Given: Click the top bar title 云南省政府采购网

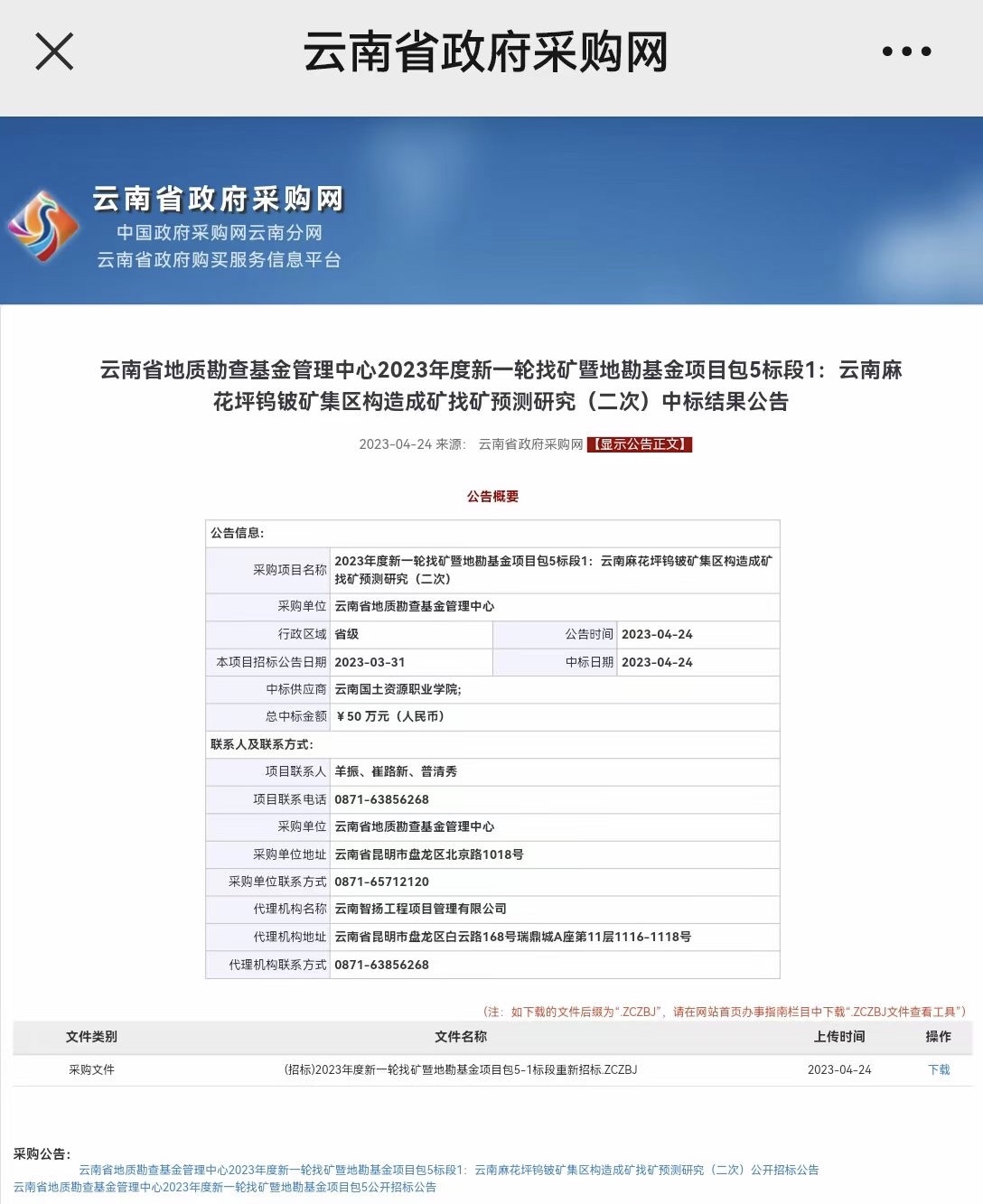Looking at the screenshot, I should [x=485, y=51].
